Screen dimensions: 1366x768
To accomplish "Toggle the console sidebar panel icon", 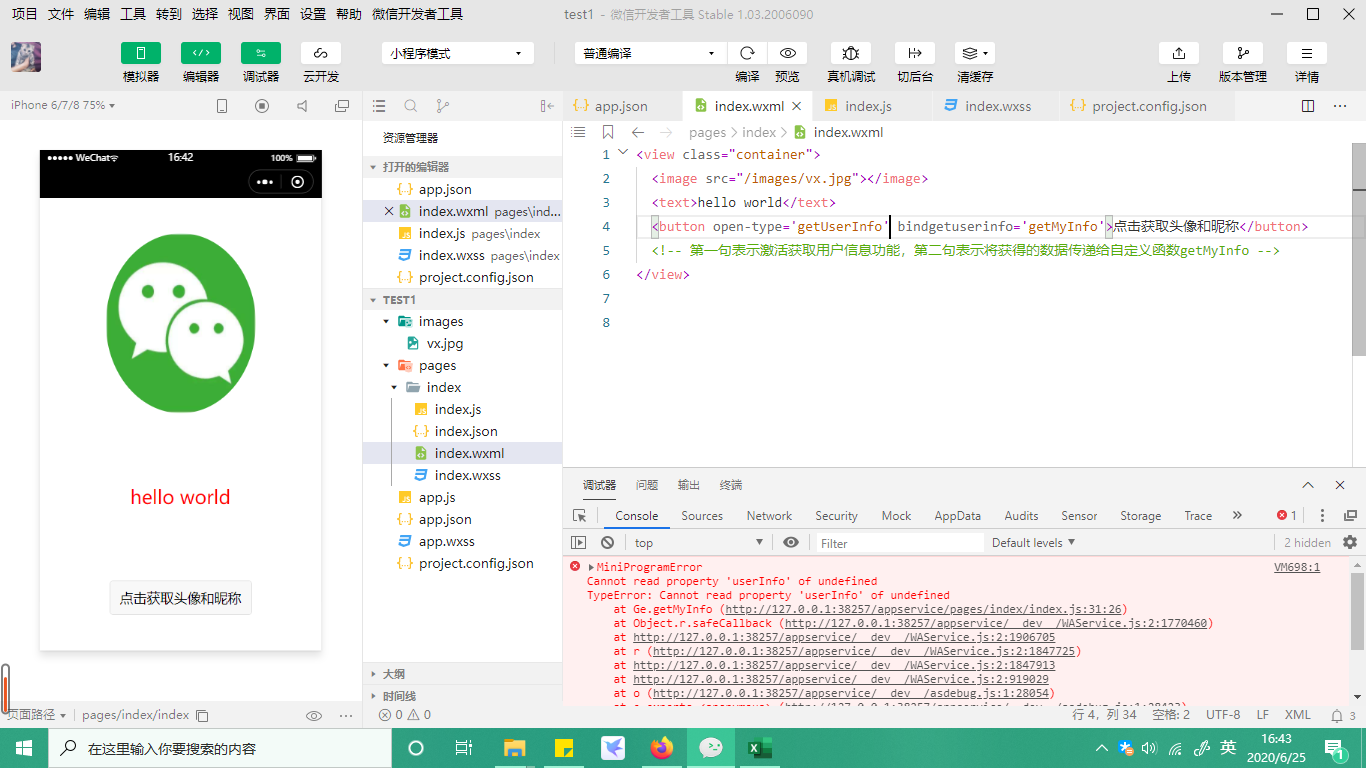I will click(579, 542).
